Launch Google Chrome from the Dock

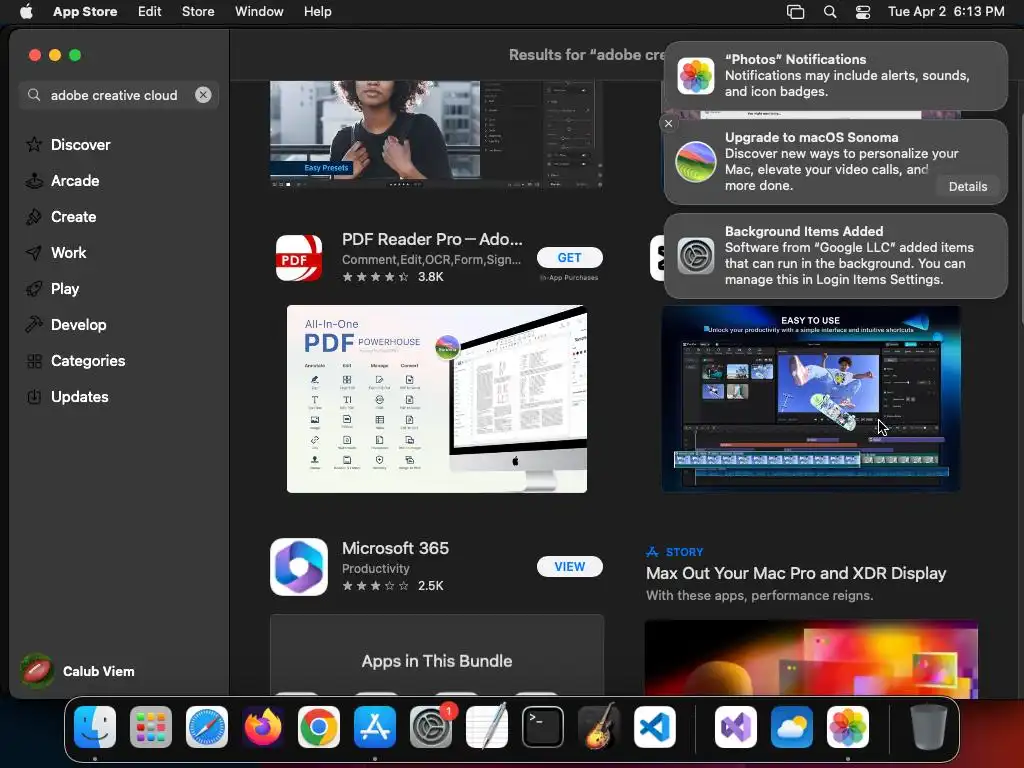coord(319,727)
